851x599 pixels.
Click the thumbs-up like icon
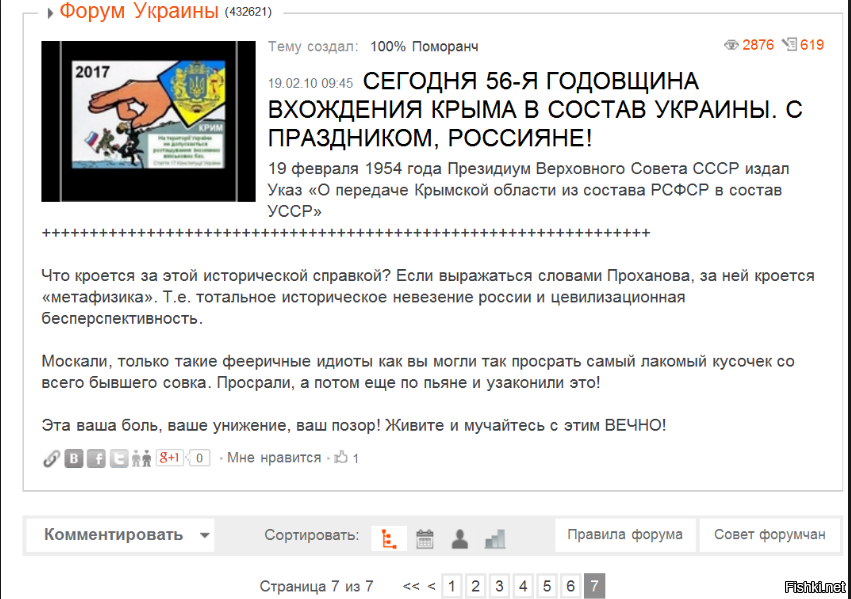[x=341, y=457]
